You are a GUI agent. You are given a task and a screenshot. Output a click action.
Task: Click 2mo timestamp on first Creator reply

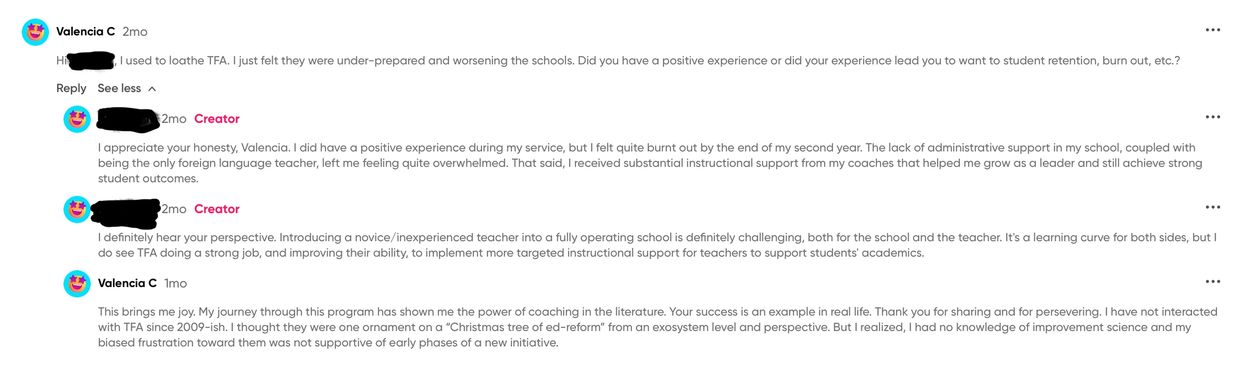tap(174, 119)
